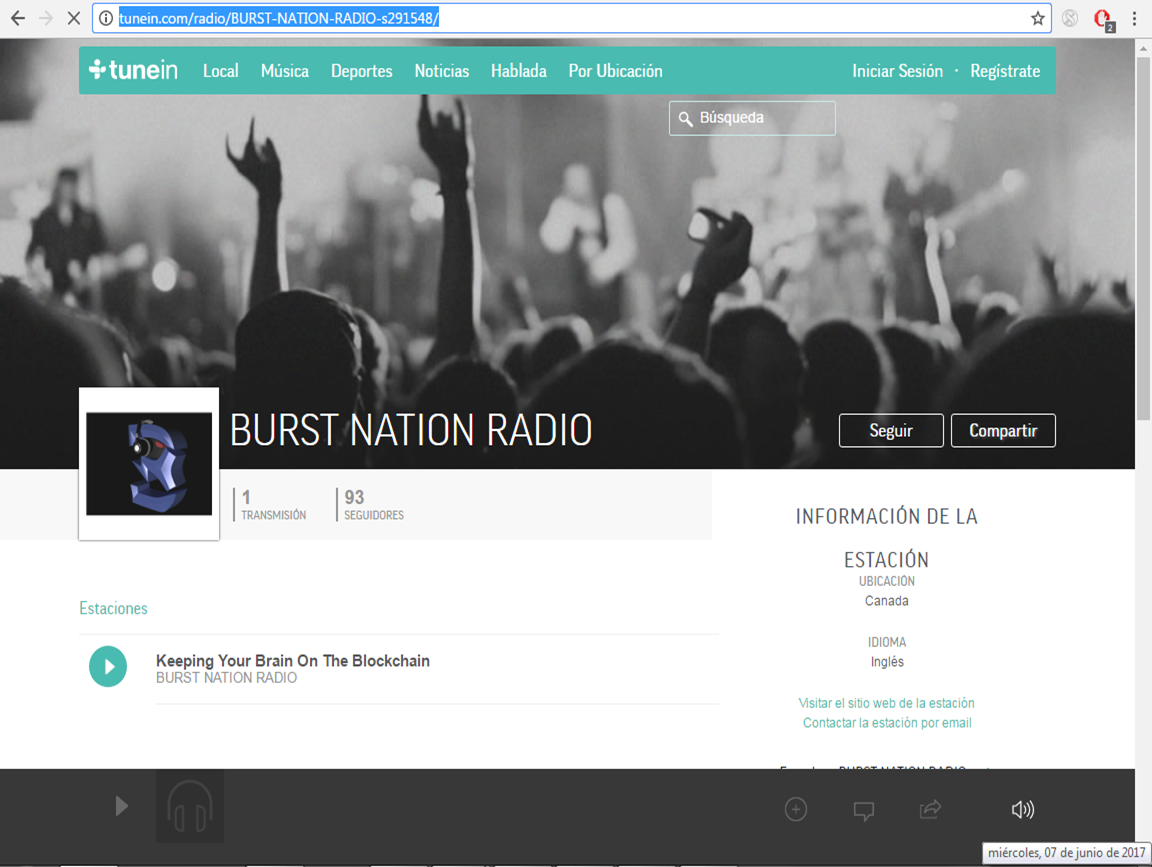This screenshot has height=867, width=1152.
Task: Click the comment bubble icon in player bar
Action: 863,810
